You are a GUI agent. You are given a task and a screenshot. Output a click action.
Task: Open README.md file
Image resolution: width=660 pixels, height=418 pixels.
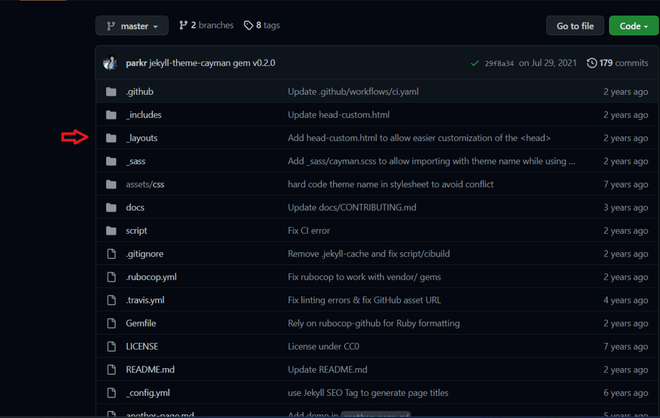pyautogui.click(x=150, y=369)
